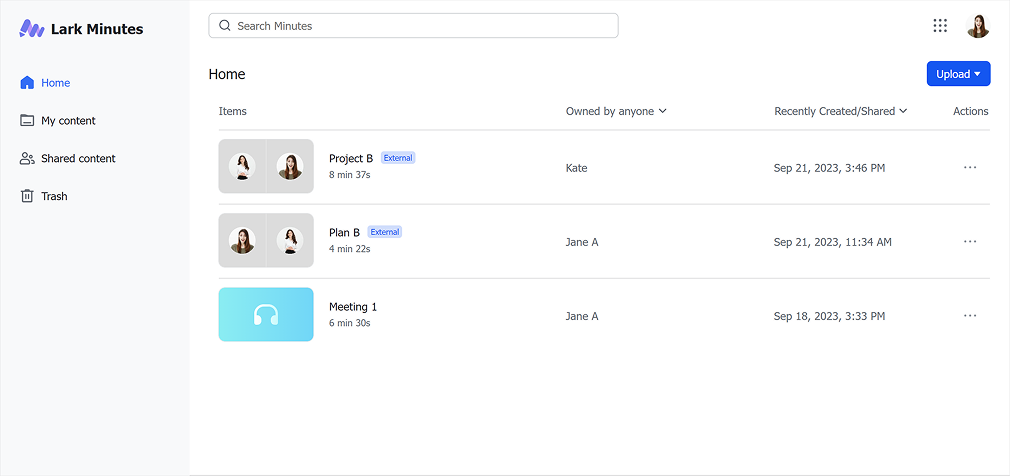Open the user profile avatar

coord(978,26)
